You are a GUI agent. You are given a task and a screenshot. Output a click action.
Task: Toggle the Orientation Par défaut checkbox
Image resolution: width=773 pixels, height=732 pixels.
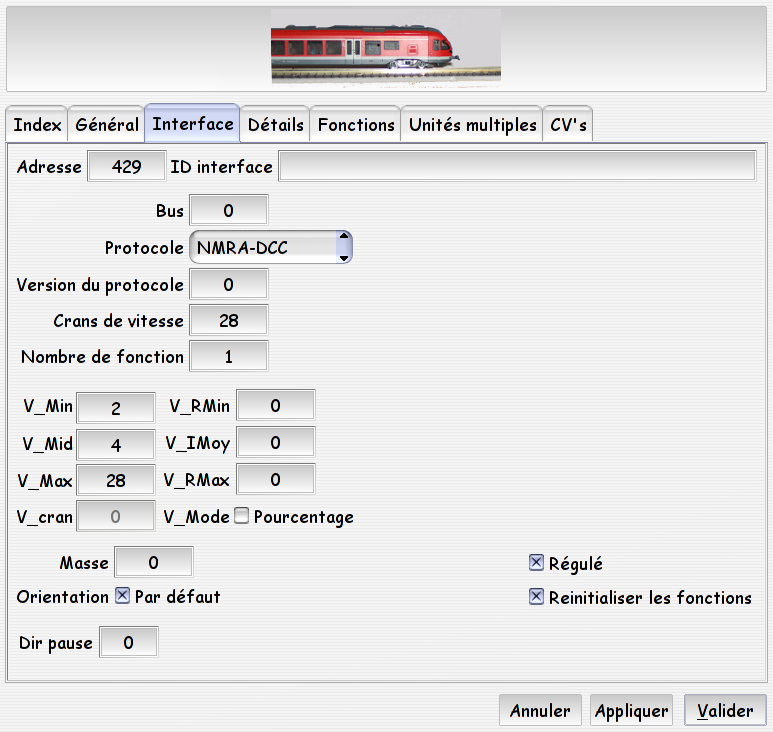pyautogui.click(x=123, y=595)
